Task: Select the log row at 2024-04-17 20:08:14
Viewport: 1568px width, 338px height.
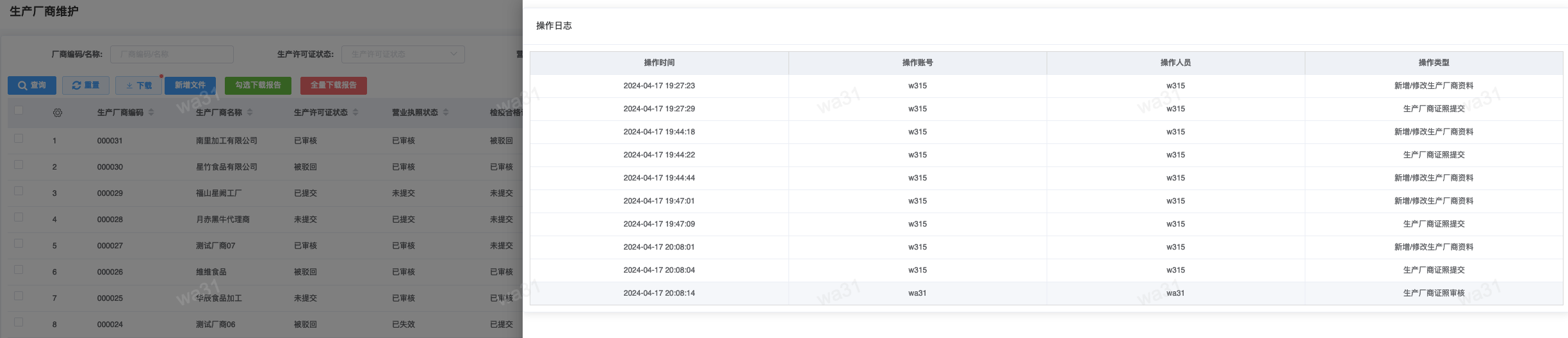Action: pyautogui.click(x=659, y=293)
